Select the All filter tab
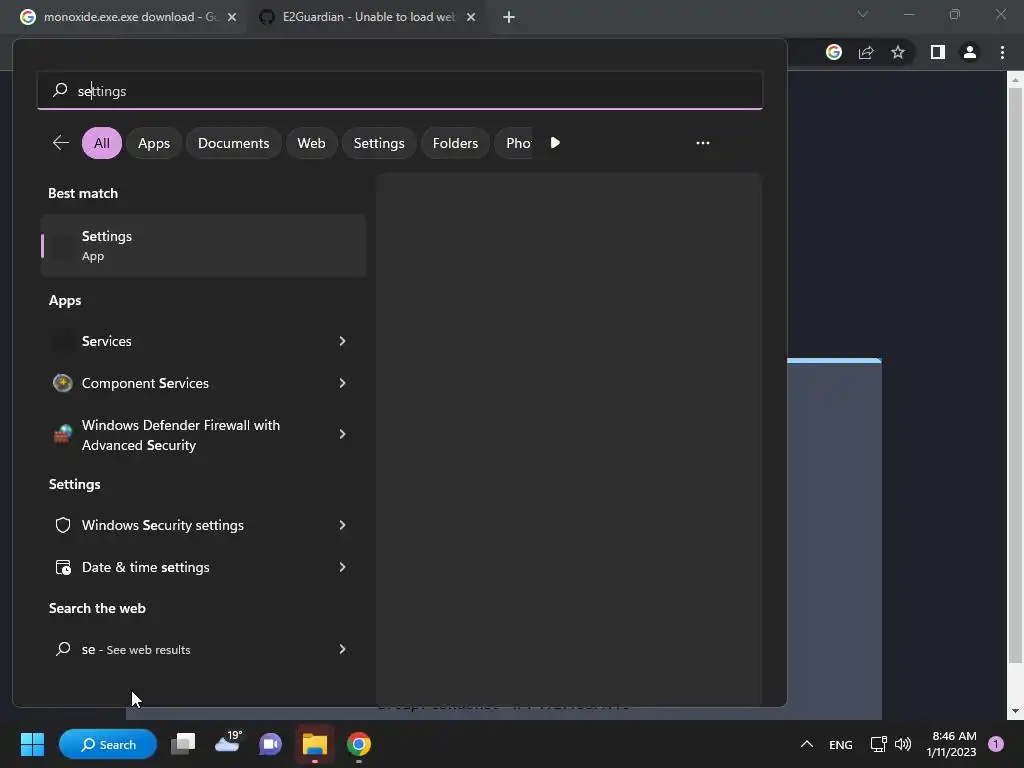 [x=102, y=143]
